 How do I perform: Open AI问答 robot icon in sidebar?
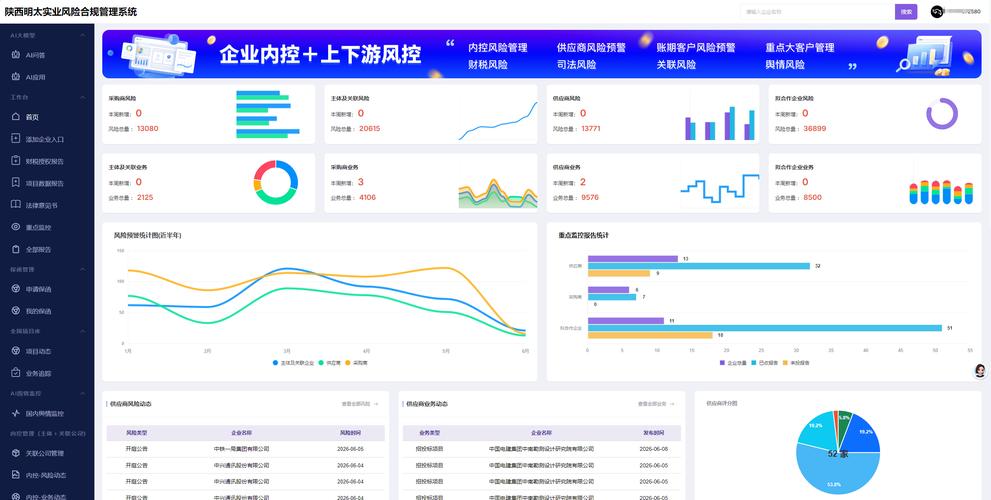16,55
